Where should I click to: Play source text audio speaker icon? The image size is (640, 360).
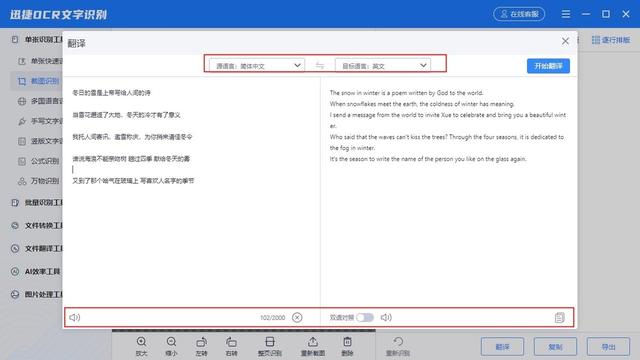[x=74, y=317]
